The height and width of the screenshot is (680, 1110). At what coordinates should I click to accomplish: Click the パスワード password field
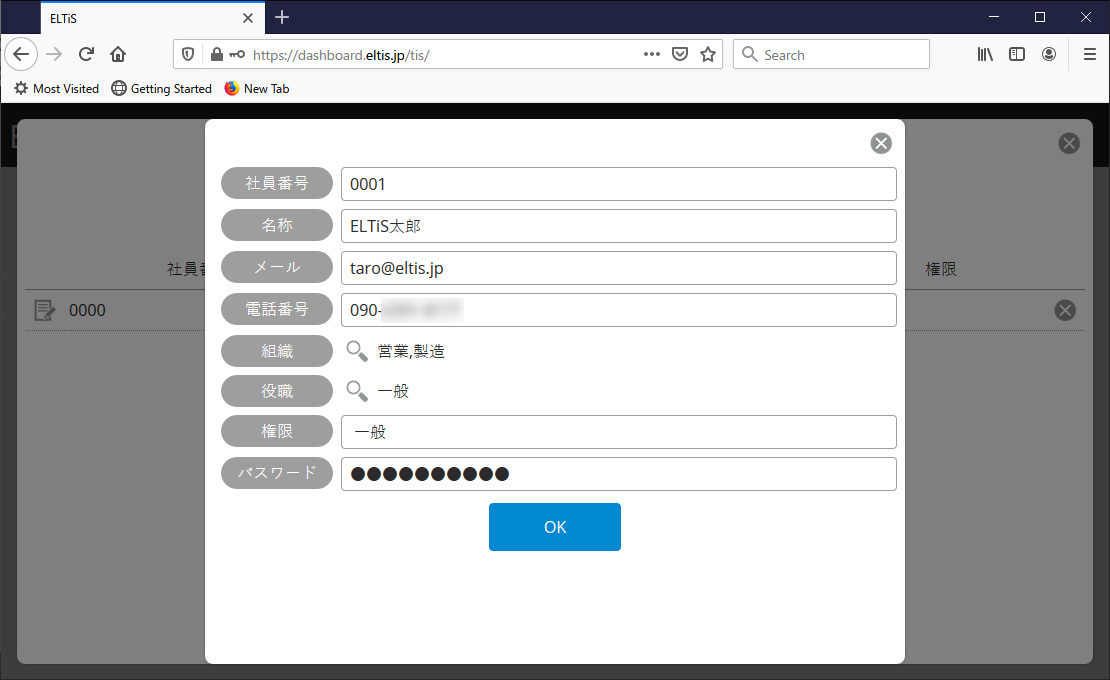[619, 474]
